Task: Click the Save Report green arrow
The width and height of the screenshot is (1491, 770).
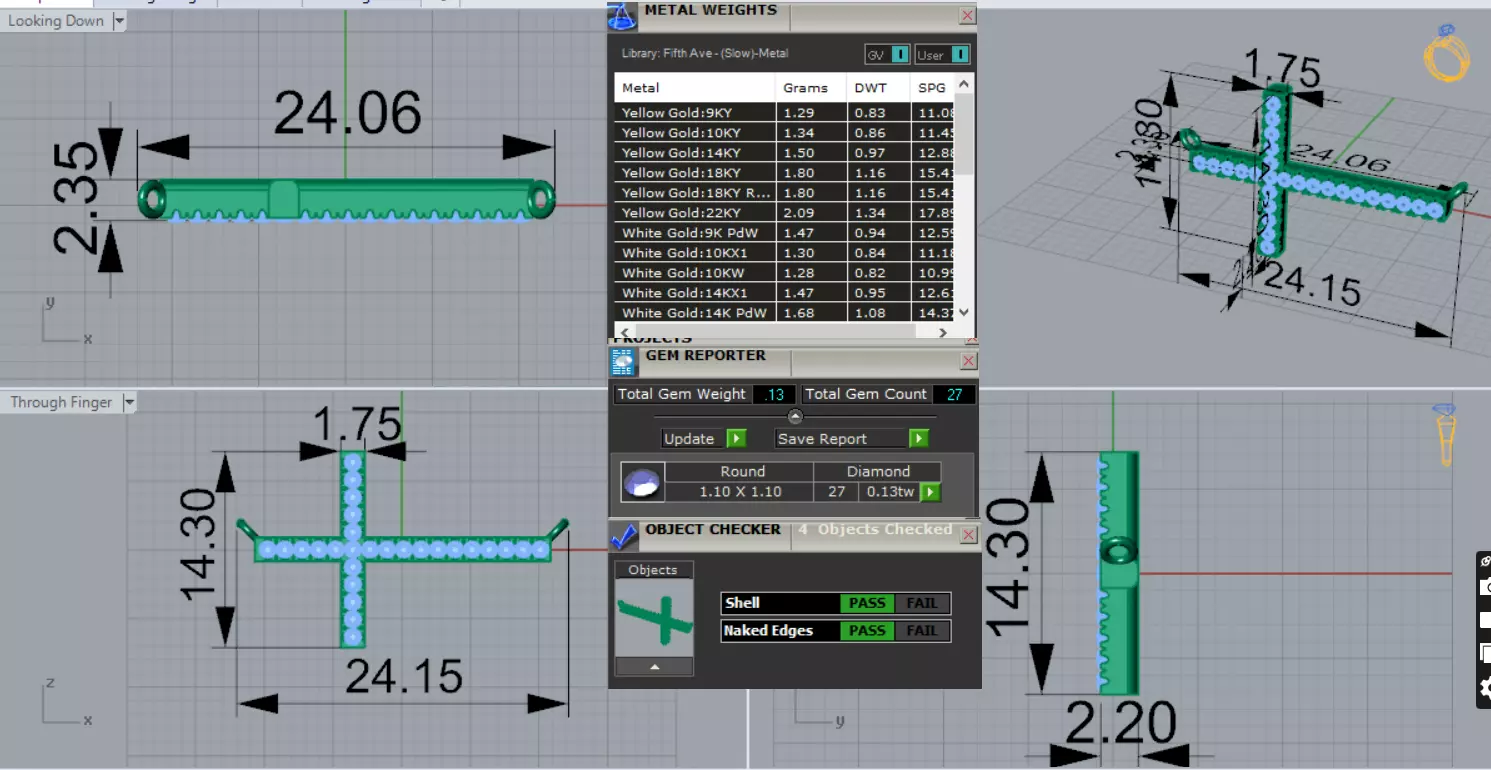Action: tap(919, 439)
